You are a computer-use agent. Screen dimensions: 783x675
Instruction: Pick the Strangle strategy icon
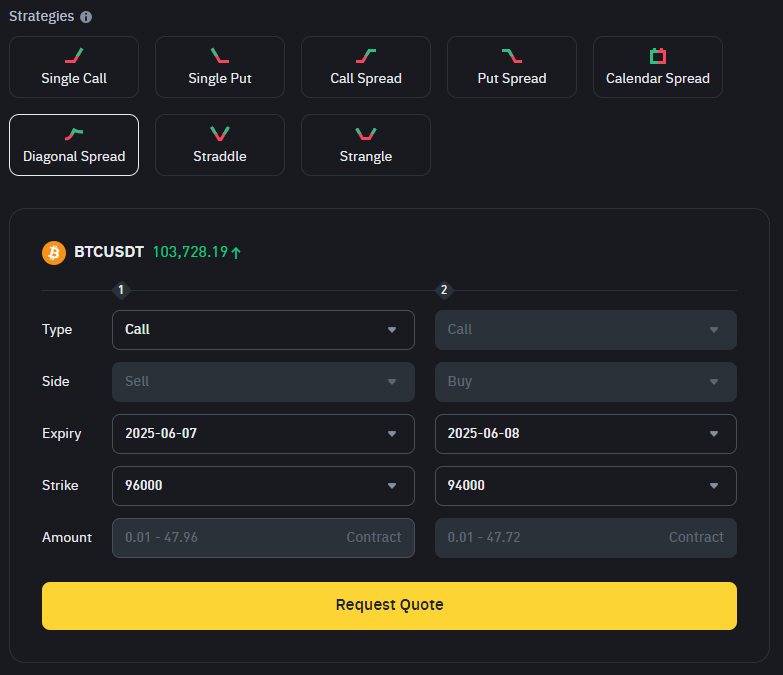(x=366, y=134)
